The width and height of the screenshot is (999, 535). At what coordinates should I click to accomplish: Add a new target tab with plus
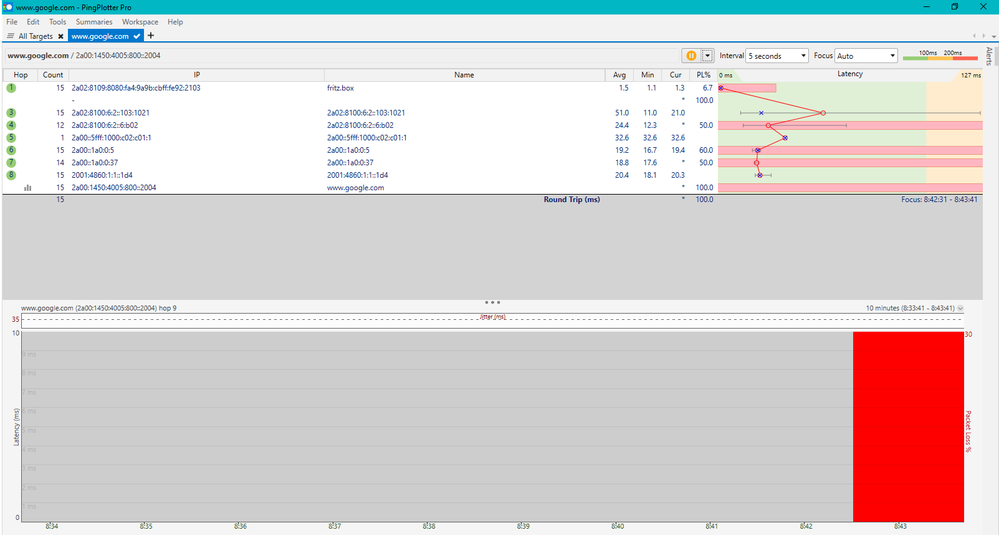click(x=151, y=36)
